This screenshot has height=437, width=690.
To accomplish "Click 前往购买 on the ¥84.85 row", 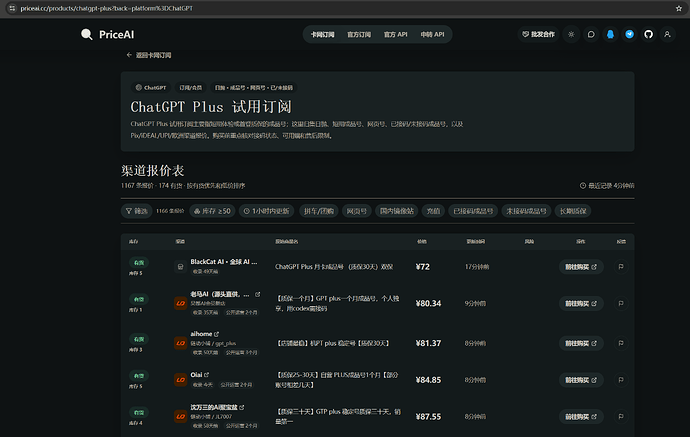I will click(x=581, y=380).
